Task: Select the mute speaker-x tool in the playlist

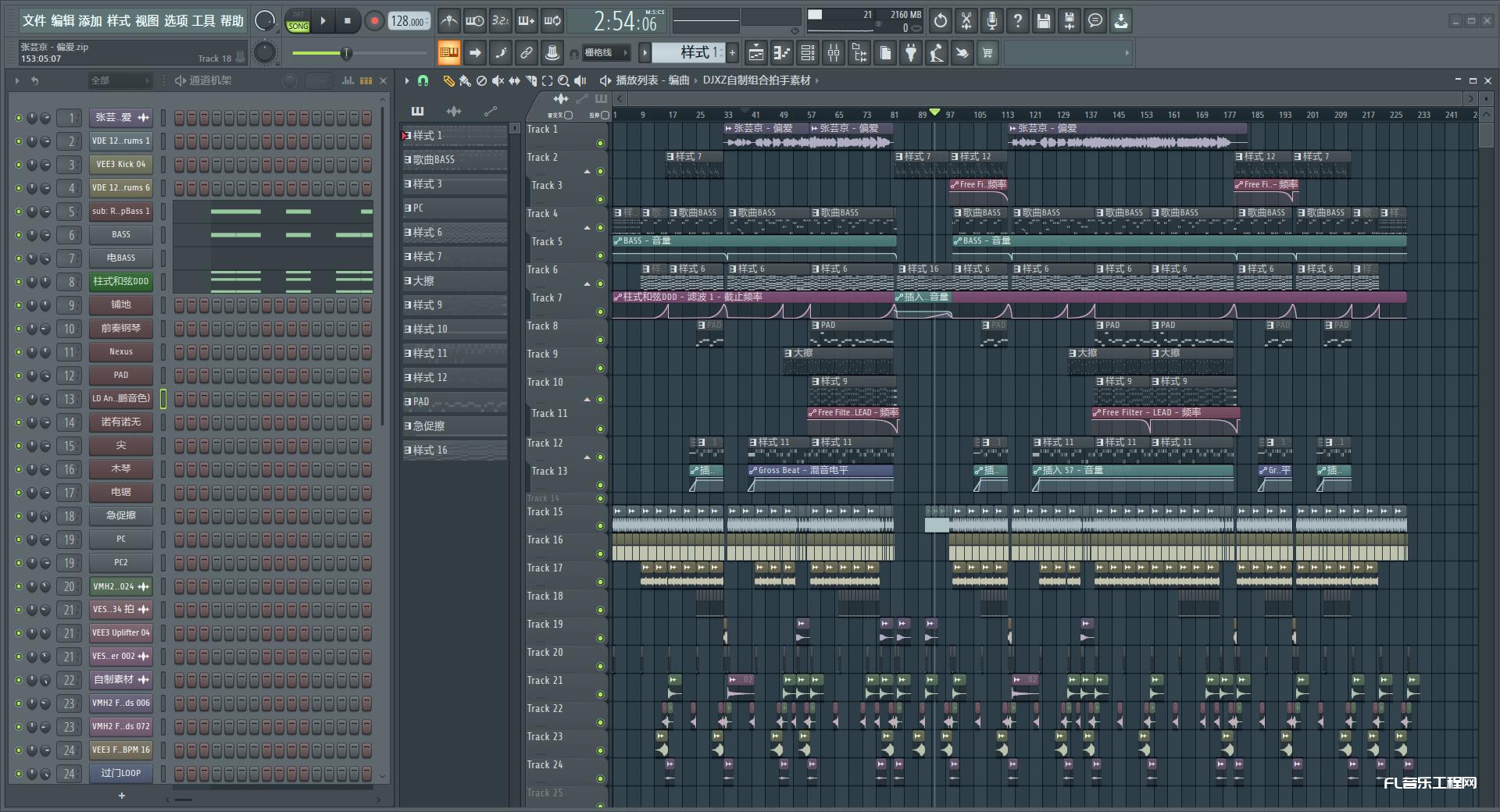Action: (498, 80)
